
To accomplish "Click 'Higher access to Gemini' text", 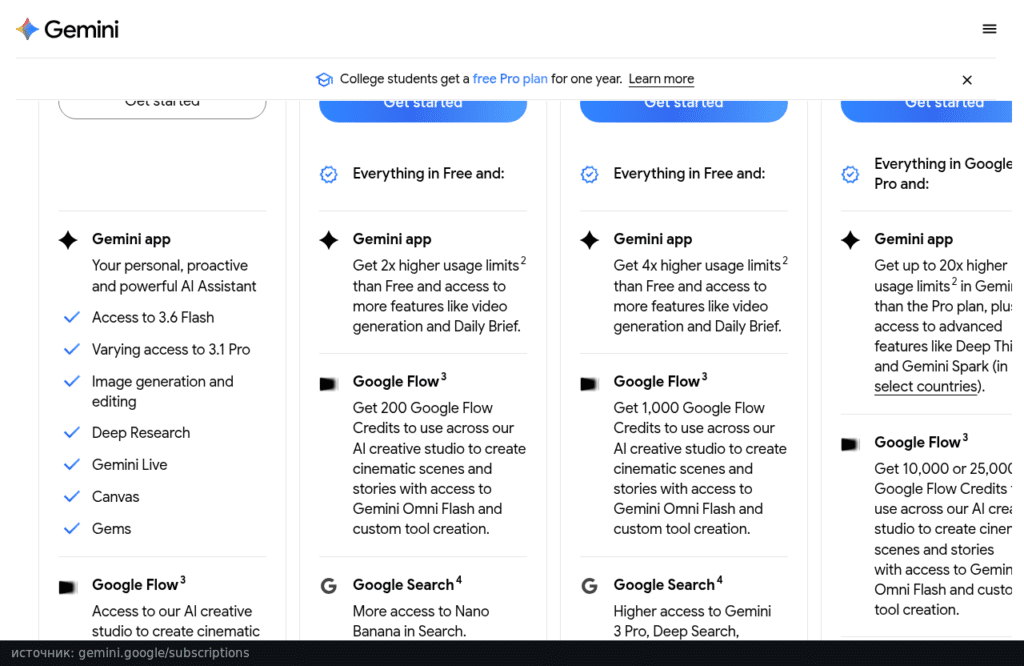I will (x=692, y=611).
